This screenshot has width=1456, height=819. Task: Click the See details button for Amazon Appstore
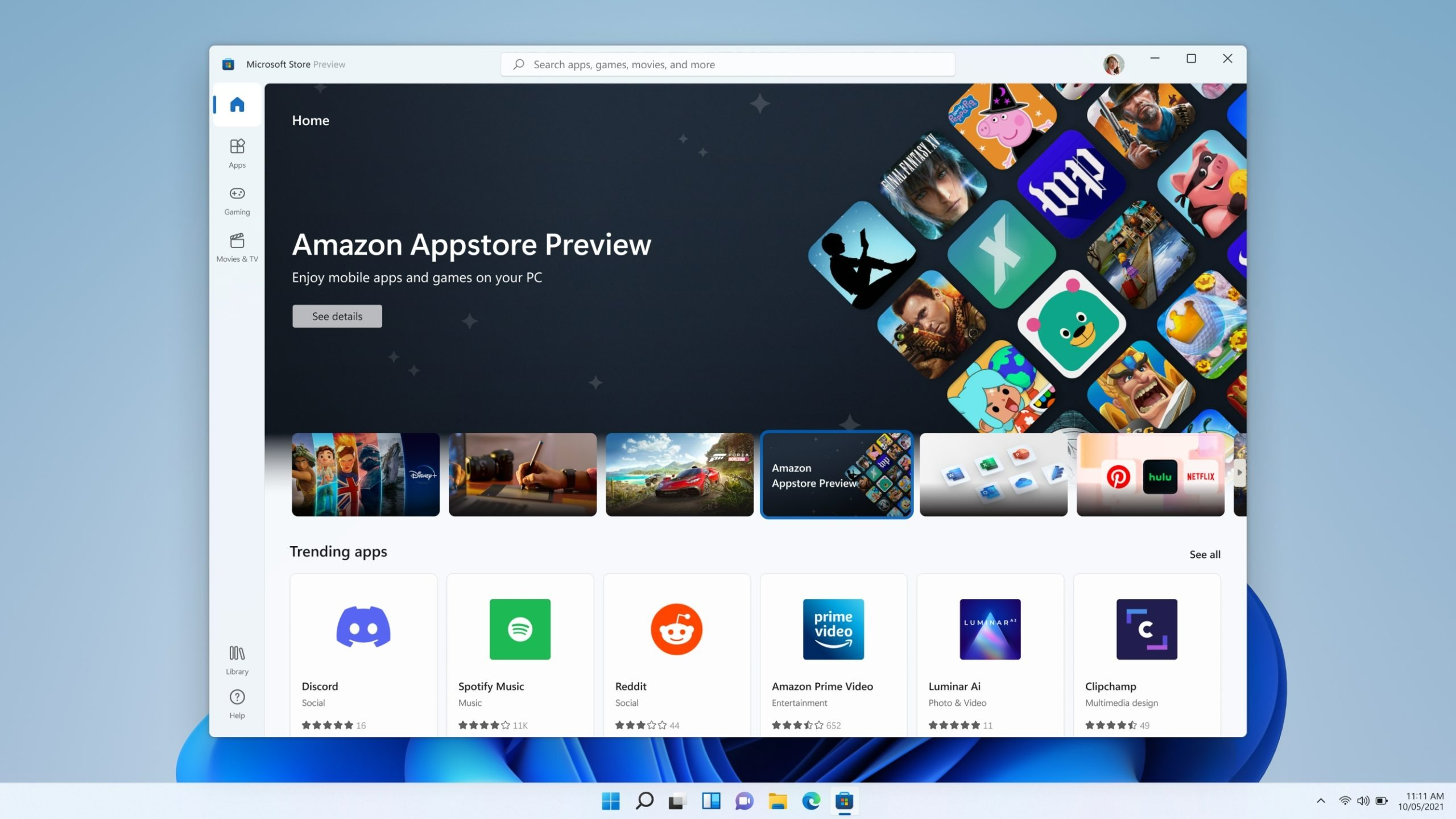(337, 316)
